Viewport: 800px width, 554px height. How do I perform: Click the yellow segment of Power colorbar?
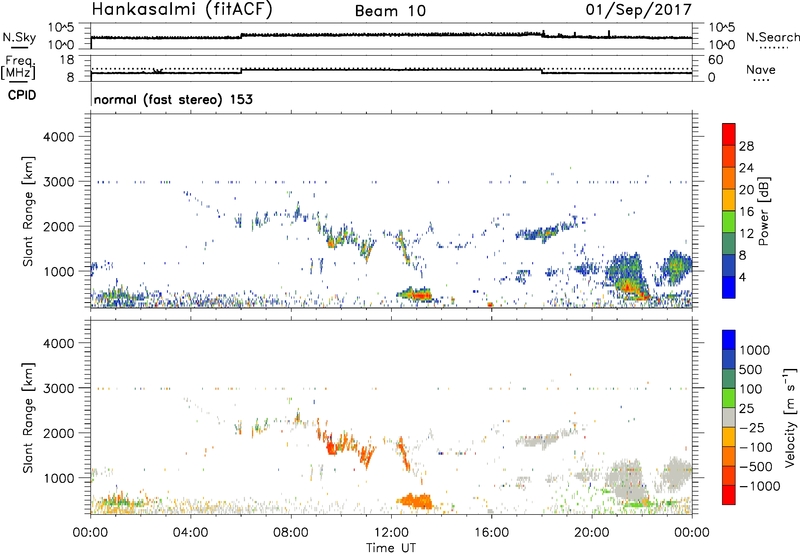[729, 200]
